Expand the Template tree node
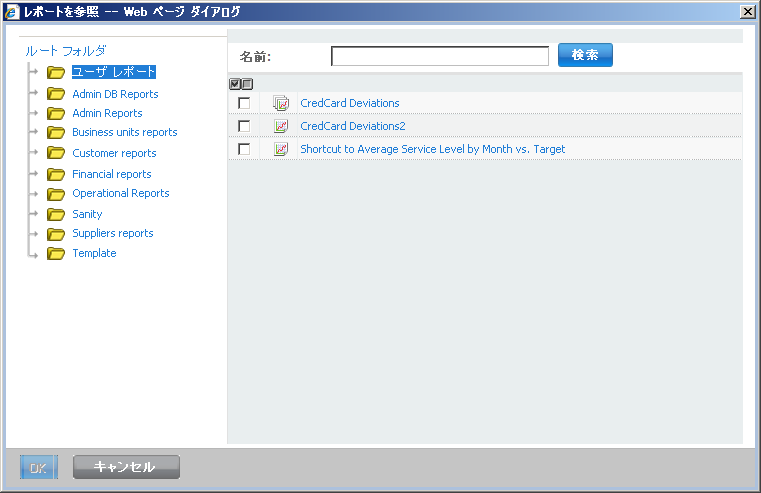 point(33,253)
